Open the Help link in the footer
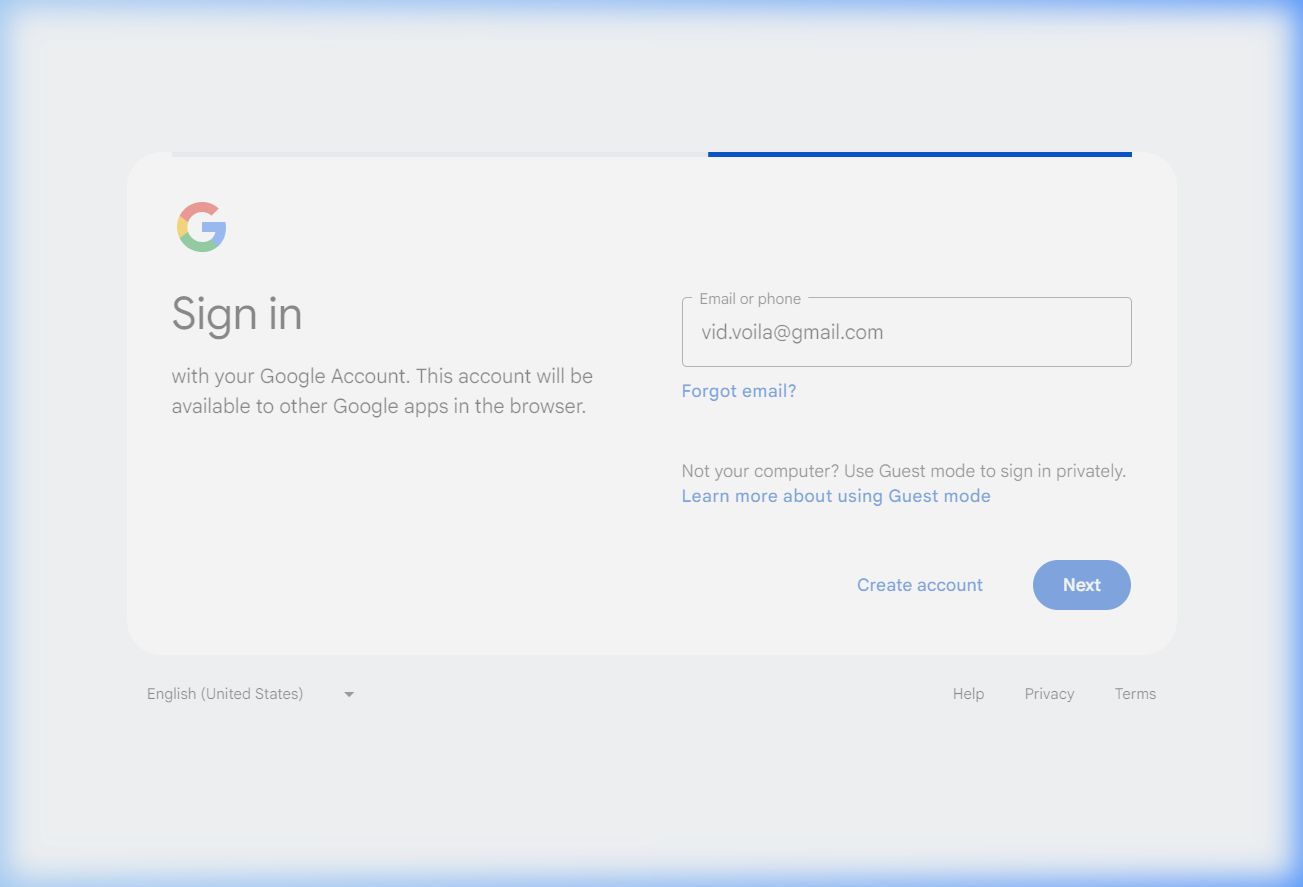The height and width of the screenshot is (887, 1303). point(968,694)
